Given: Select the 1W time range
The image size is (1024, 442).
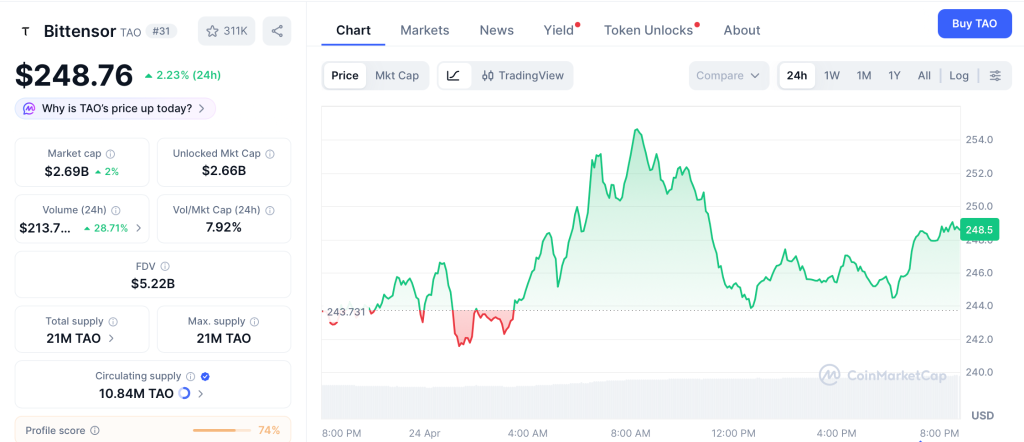Looking at the screenshot, I should 832,76.
